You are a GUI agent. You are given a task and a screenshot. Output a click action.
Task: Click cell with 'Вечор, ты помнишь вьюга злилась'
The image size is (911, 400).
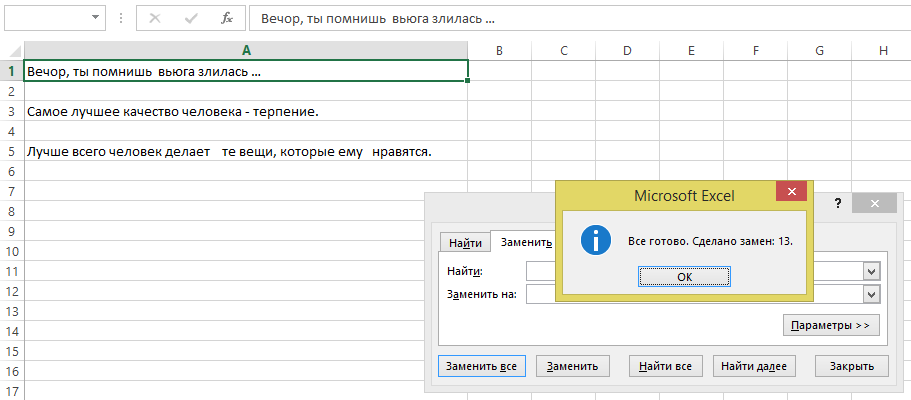[x=246, y=71]
